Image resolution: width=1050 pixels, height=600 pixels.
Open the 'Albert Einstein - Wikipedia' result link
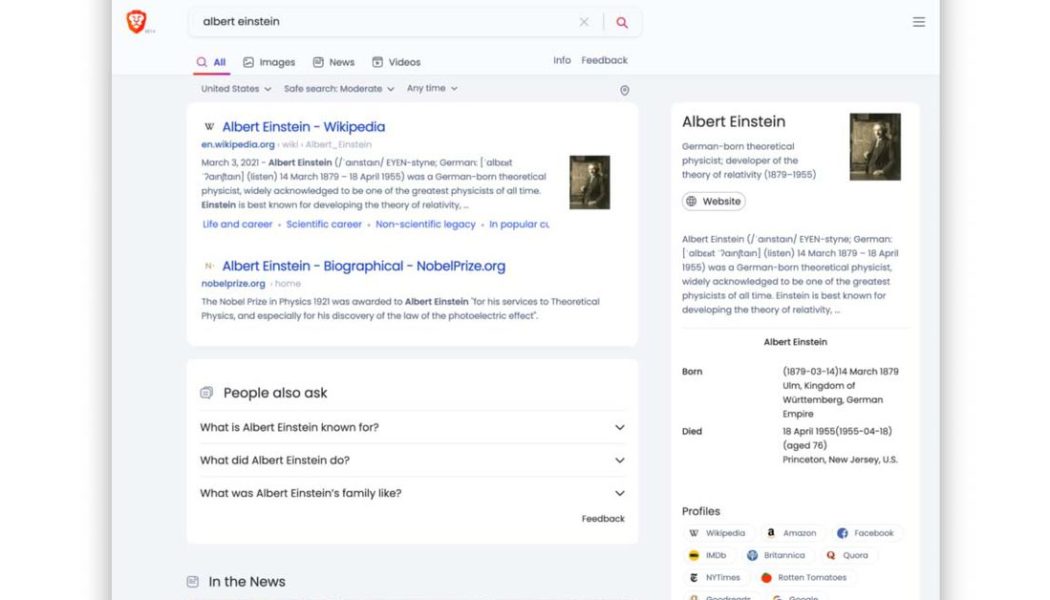pyautogui.click(x=305, y=126)
